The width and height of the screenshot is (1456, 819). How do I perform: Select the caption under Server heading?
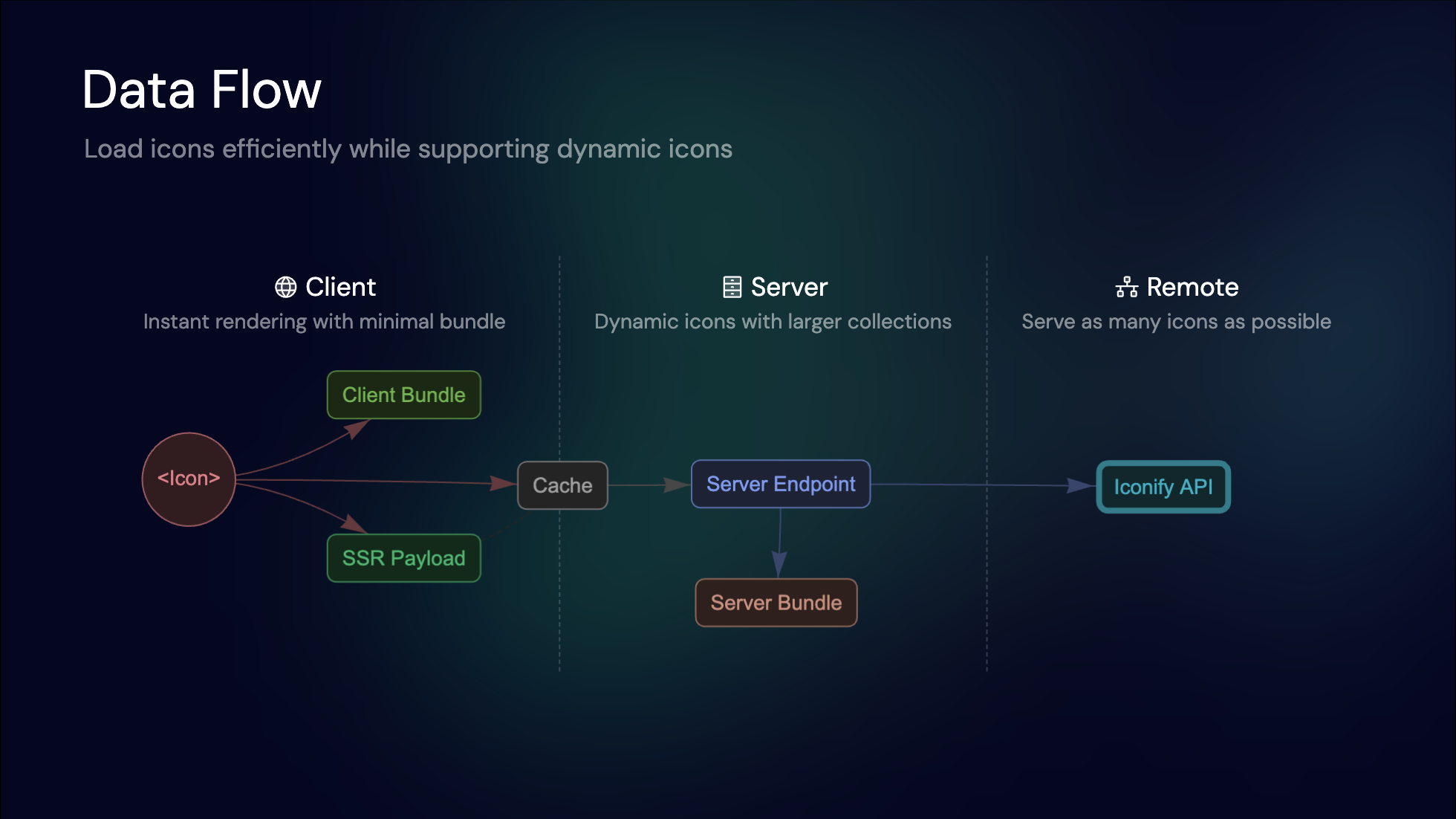(773, 321)
